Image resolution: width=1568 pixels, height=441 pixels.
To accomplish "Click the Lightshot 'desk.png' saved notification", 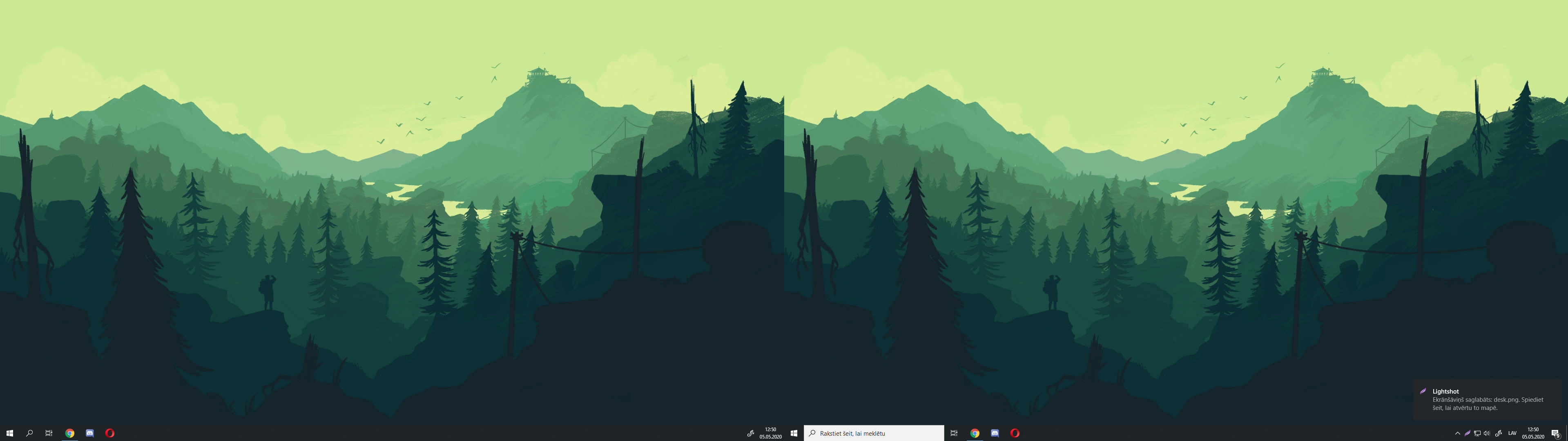I will pos(1488,400).
